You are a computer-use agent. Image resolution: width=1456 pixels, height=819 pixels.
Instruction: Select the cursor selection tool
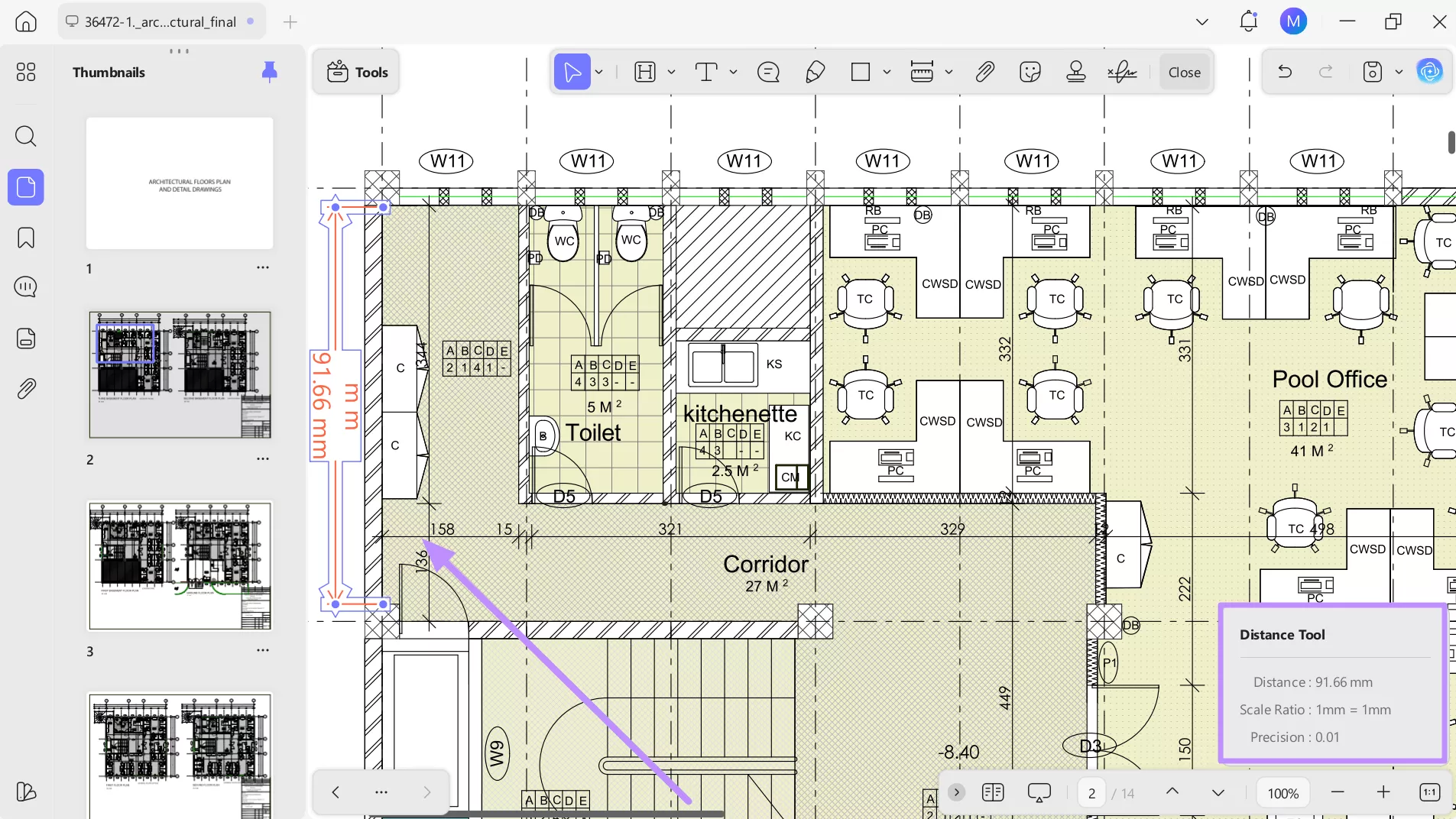[572, 72]
